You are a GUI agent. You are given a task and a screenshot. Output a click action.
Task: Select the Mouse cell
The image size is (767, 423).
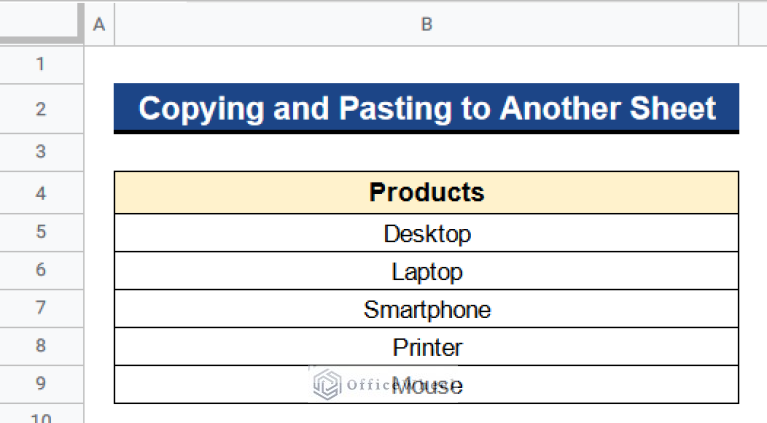point(426,385)
